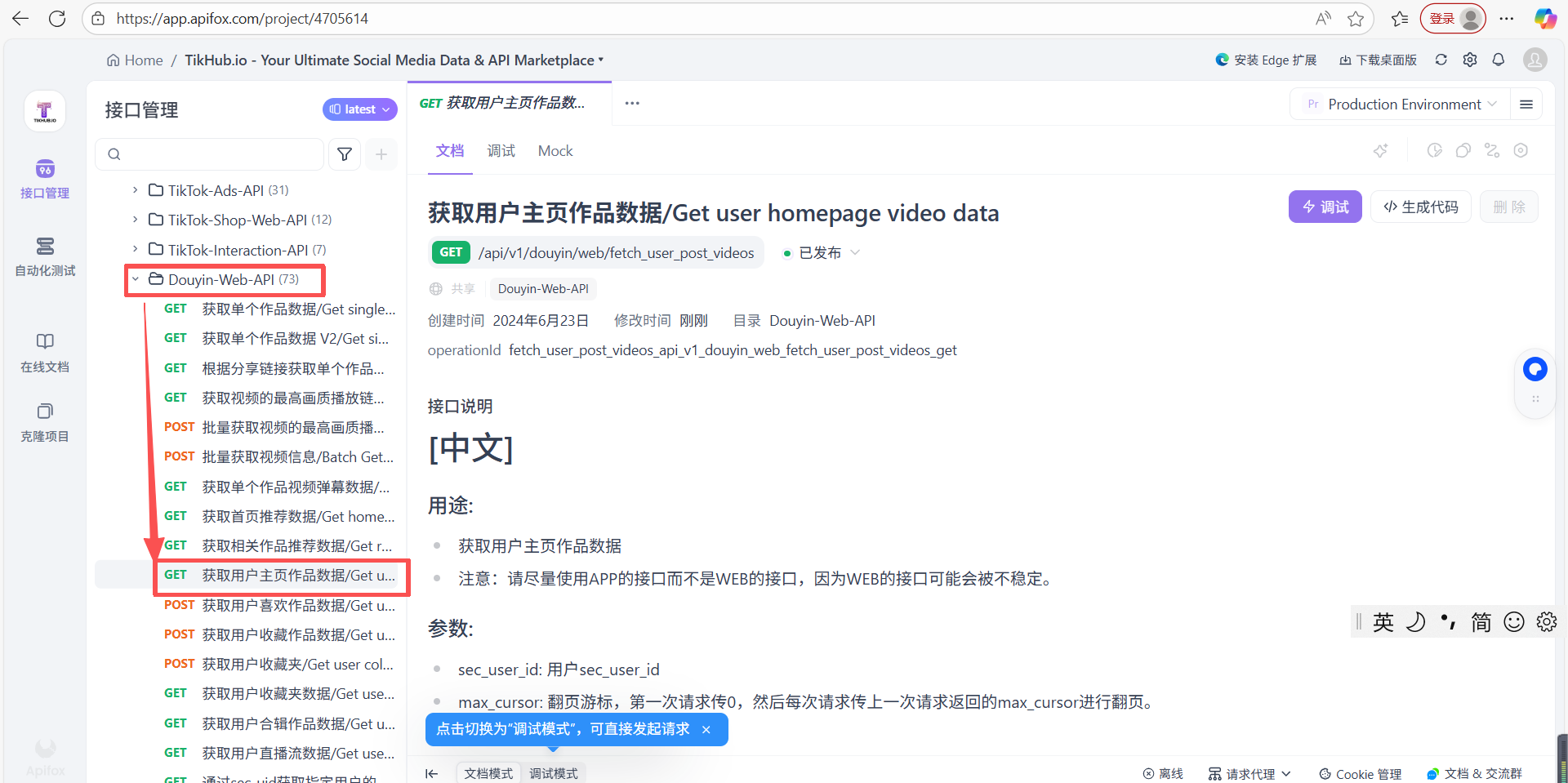Expand the TikTok-Ads-API folder
The height and width of the screenshot is (783, 1568).
click(x=136, y=190)
